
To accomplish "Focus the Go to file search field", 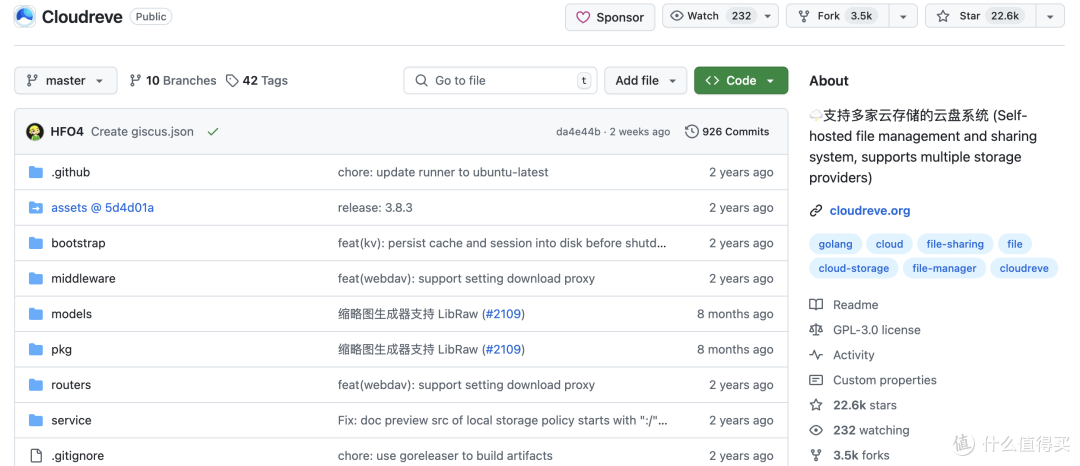I will 500,81.
